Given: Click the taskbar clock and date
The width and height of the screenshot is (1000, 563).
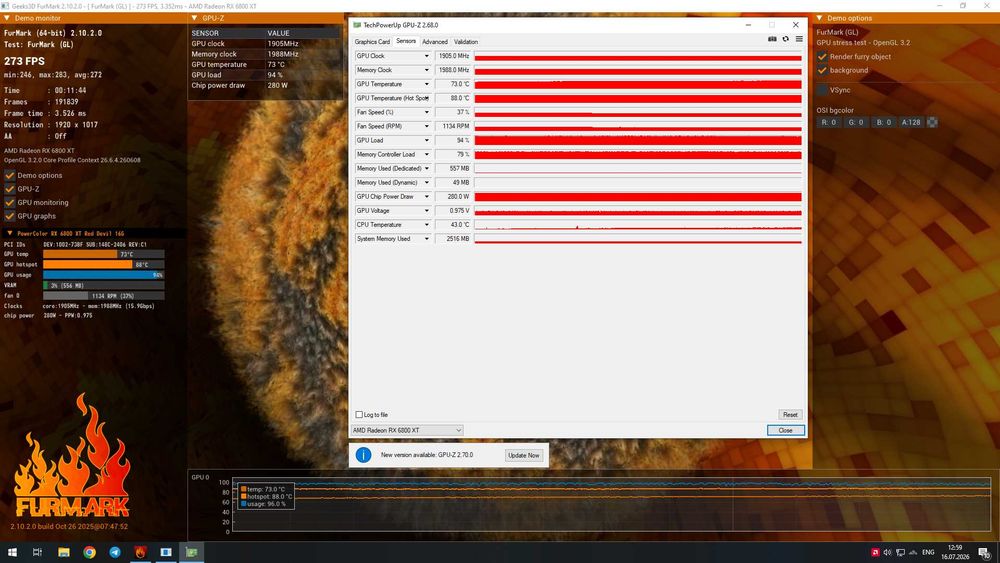Looking at the screenshot, I should (955, 552).
